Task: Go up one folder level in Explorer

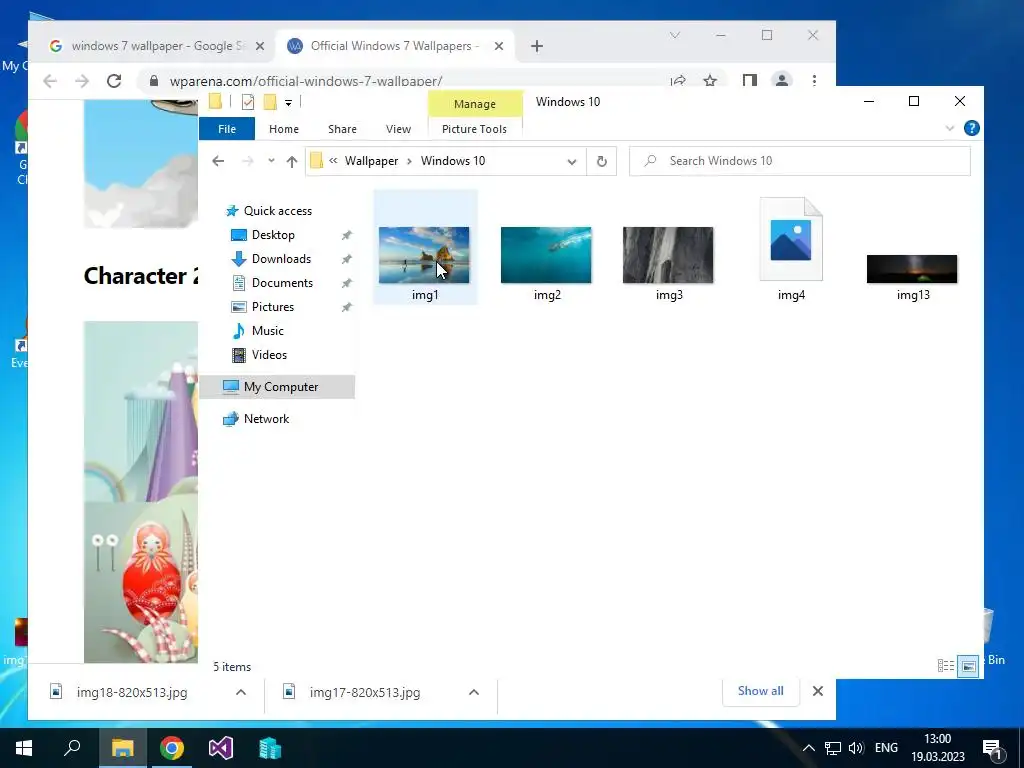Action: coord(292,161)
